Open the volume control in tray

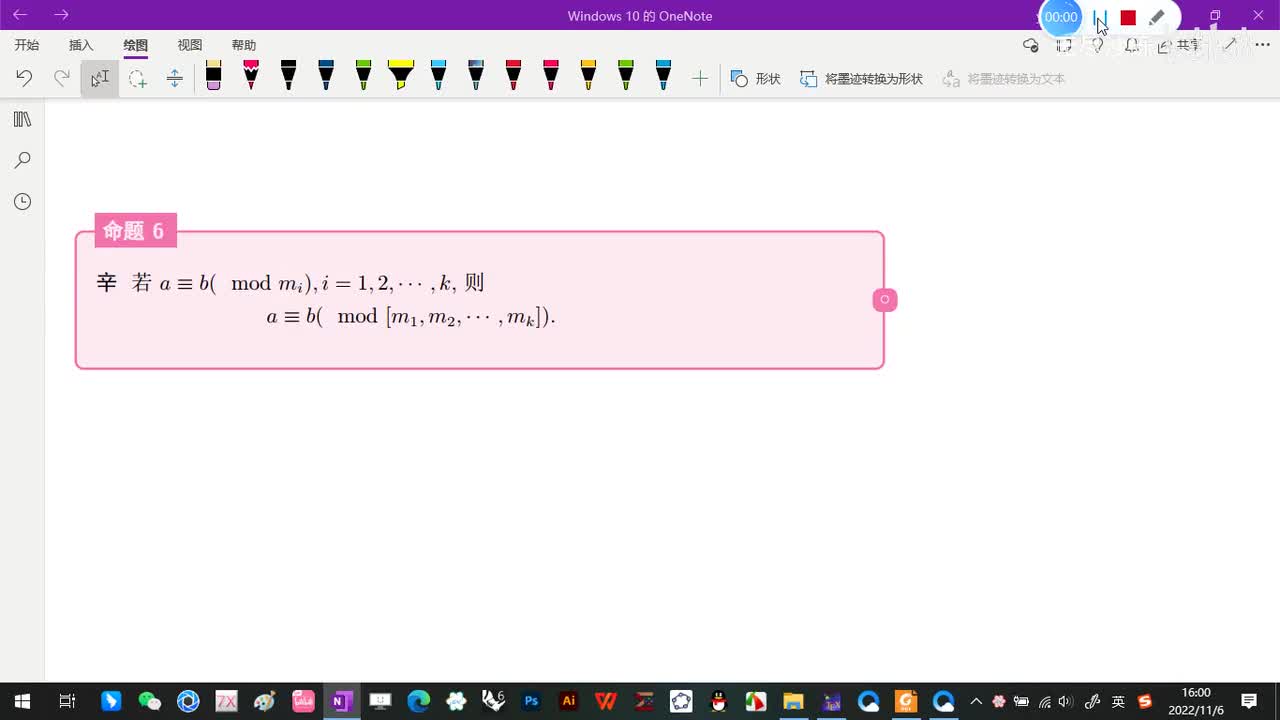click(1065, 701)
